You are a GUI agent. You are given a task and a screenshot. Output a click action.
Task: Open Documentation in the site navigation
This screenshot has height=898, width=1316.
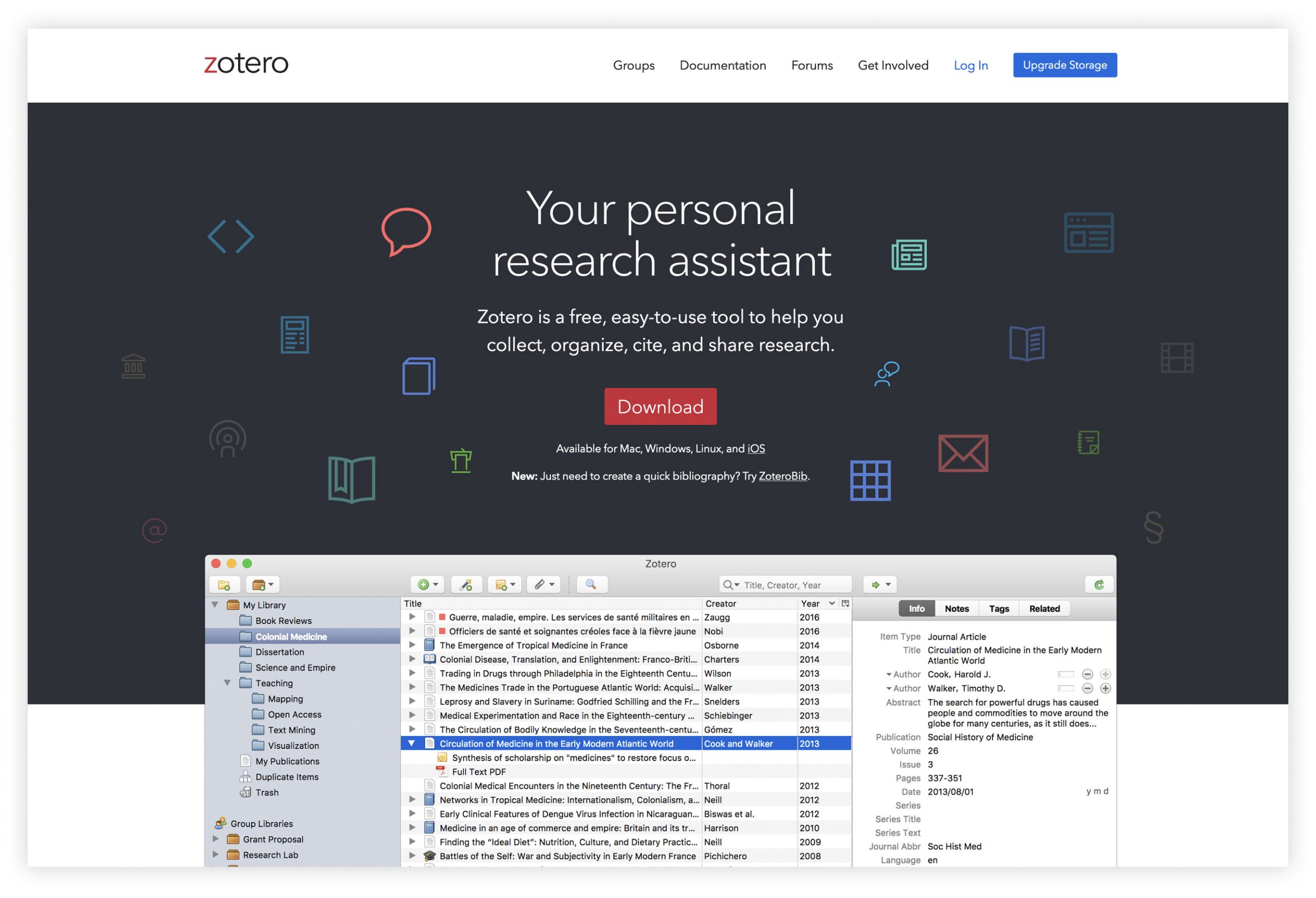point(723,65)
